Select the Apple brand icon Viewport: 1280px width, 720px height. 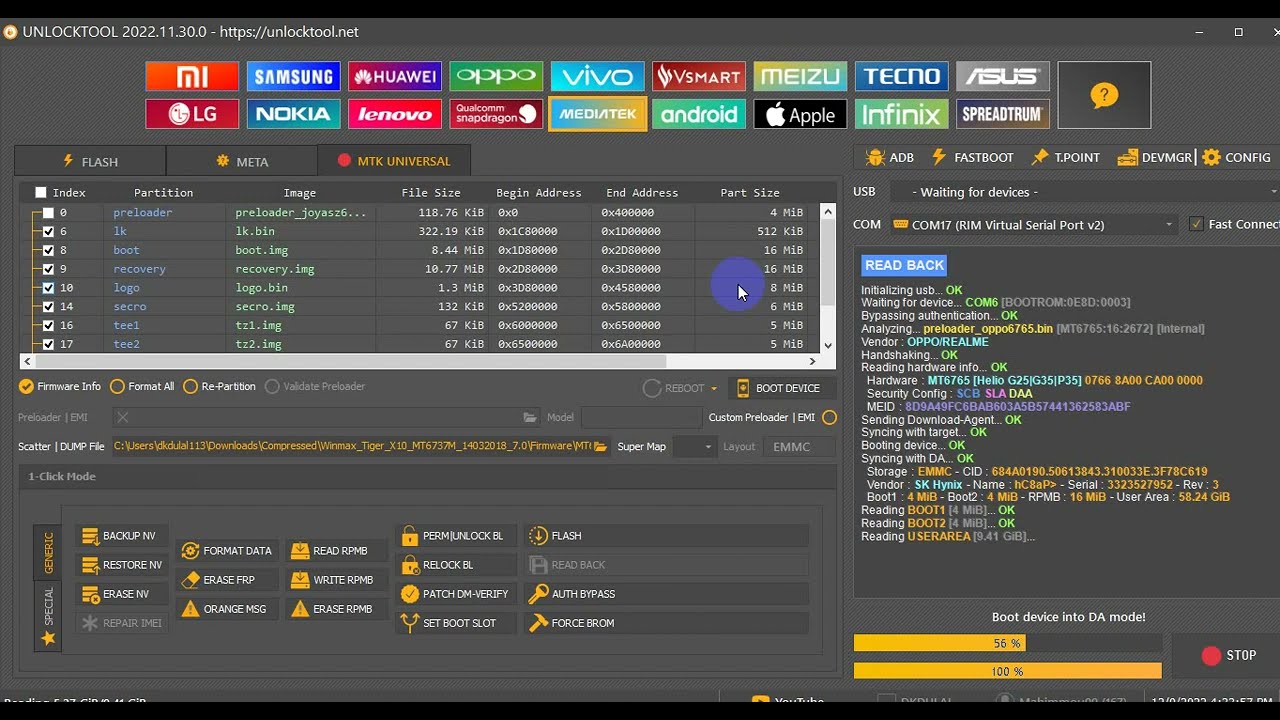(x=800, y=114)
